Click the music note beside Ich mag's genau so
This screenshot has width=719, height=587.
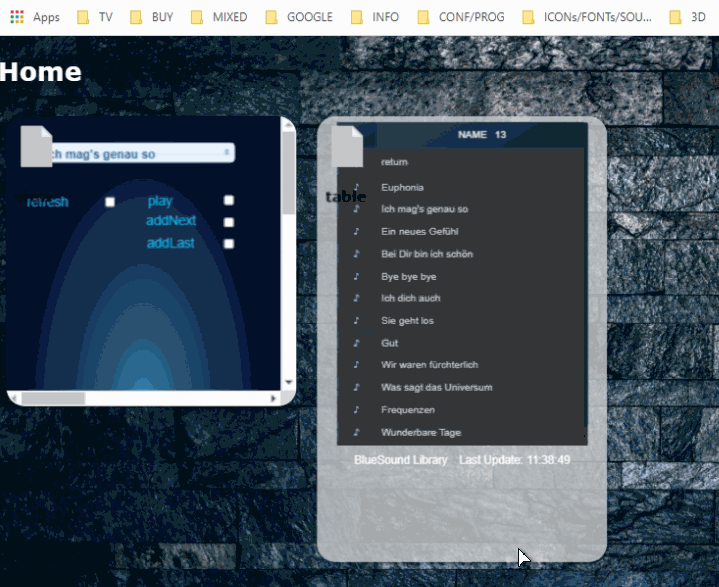(356, 209)
